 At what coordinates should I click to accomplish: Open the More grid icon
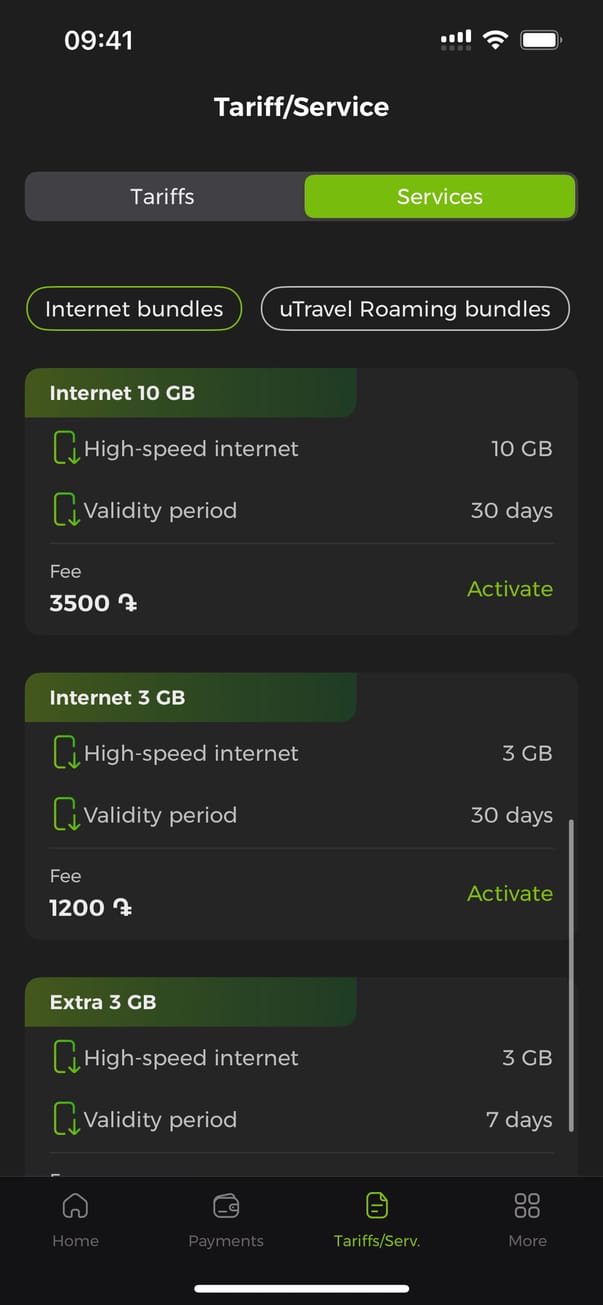pos(527,1206)
